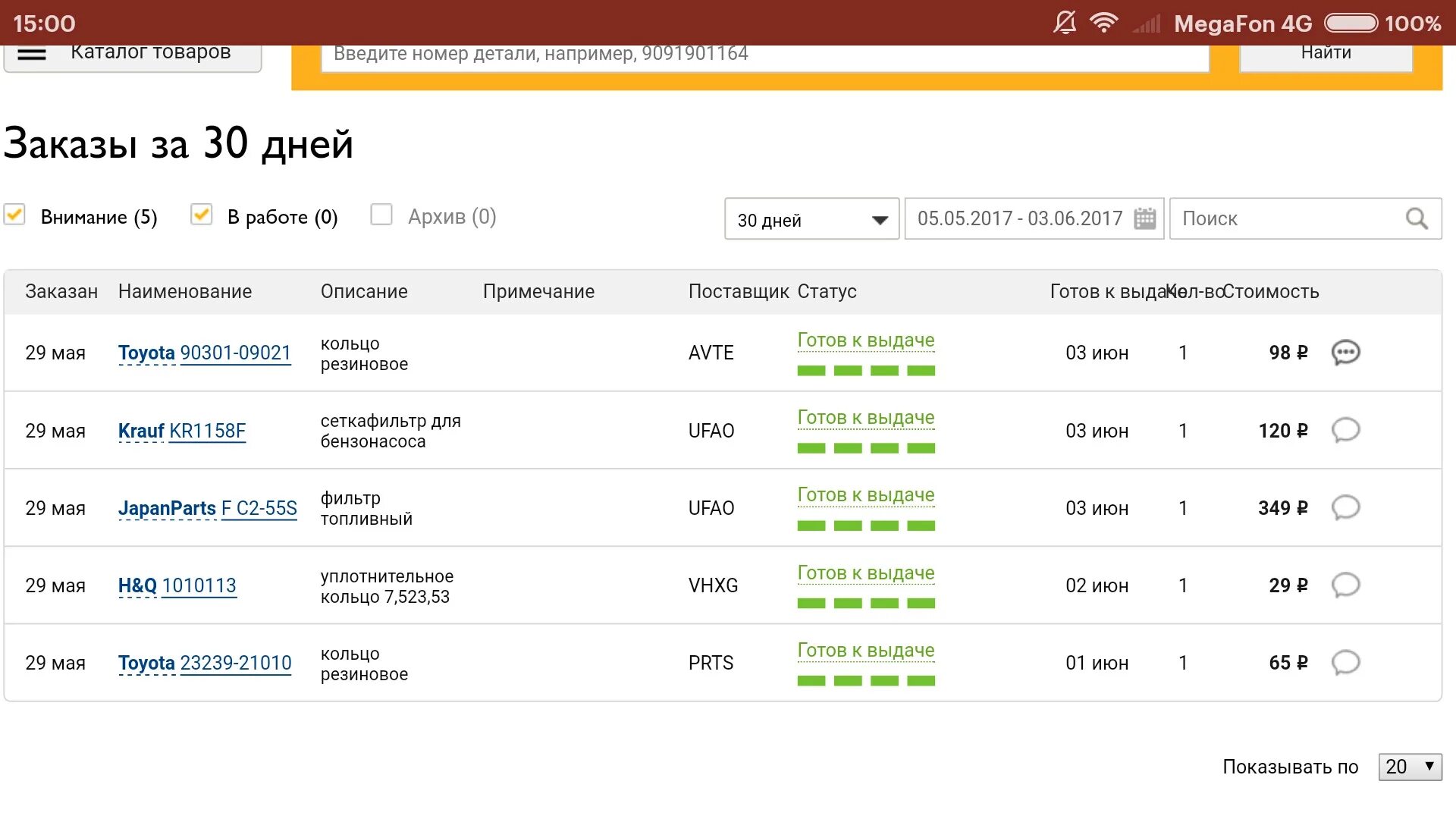This screenshot has width=1456, height=819.
Task: Click the 02 июн ready date cell
Action: [1097, 585]
